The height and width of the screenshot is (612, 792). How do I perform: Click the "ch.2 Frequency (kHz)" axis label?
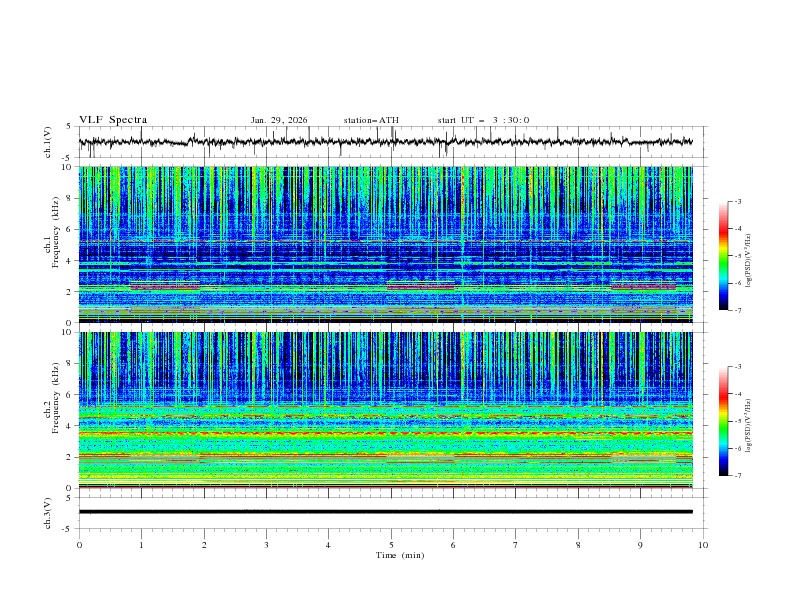click(52, 398)
